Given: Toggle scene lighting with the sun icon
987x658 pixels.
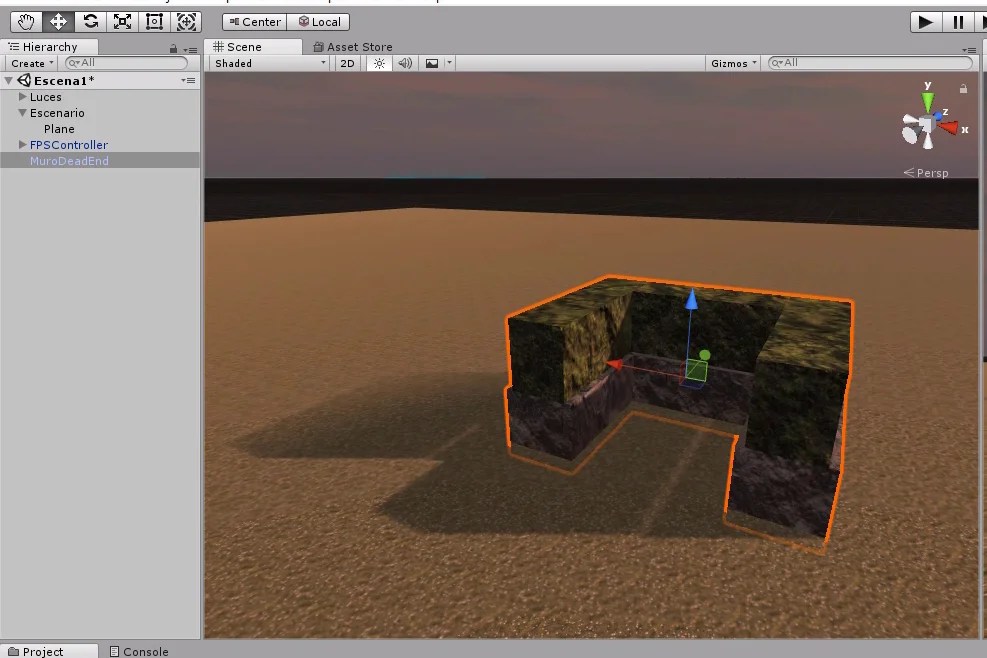Looking at the screenshot, I should (x=377, y=62).
